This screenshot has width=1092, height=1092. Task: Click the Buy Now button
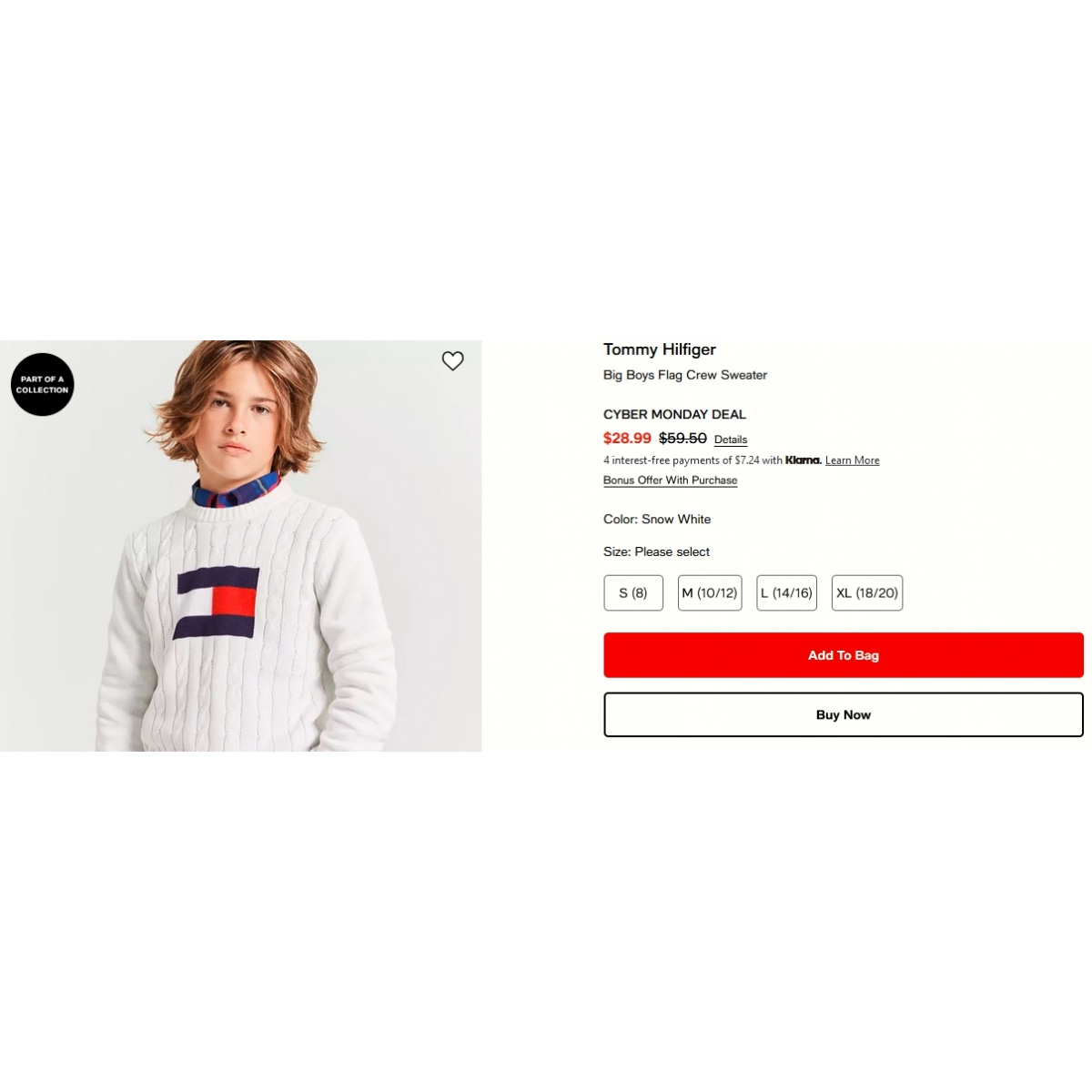(844, 714)
